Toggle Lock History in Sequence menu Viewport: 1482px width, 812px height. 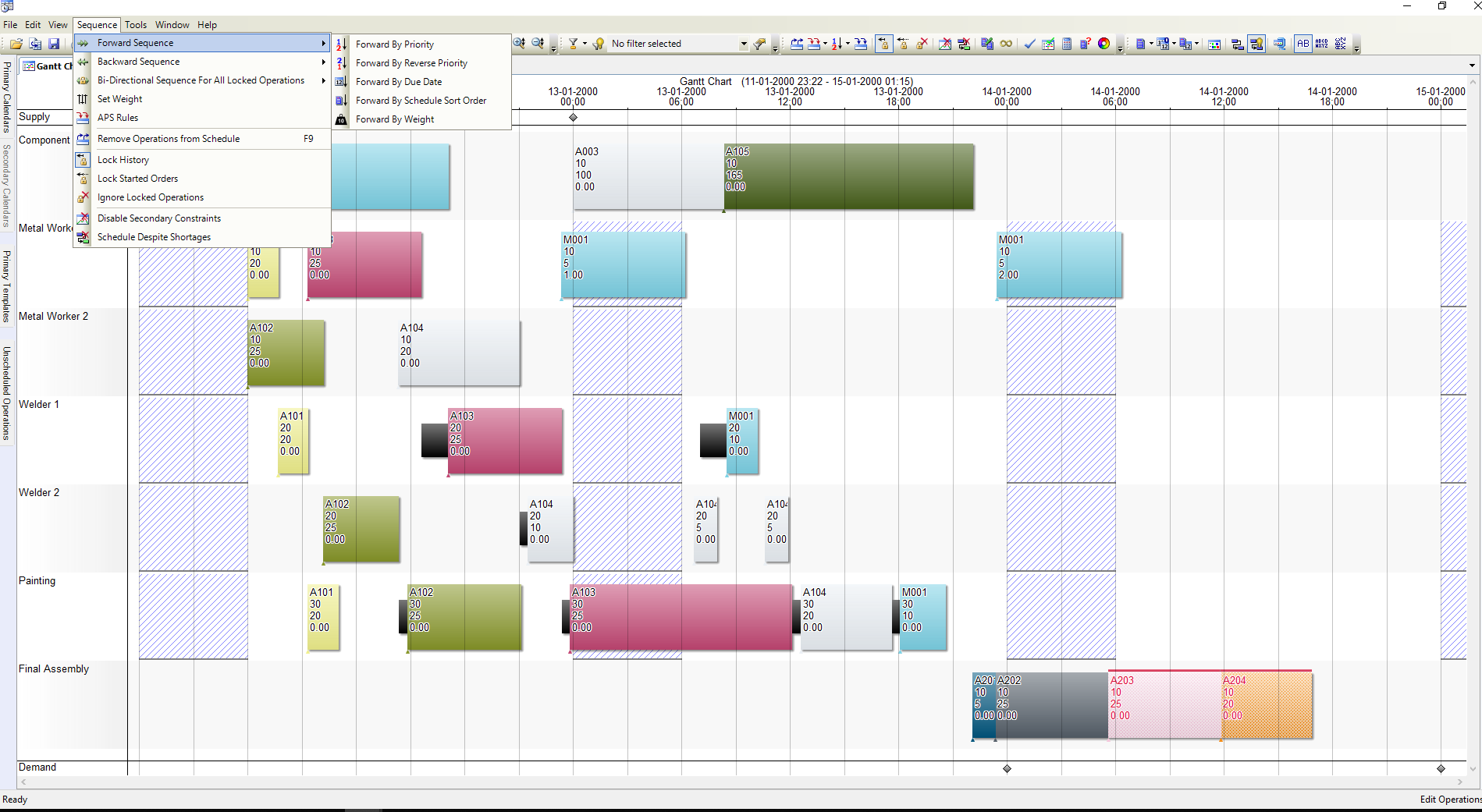coord(123,160)
